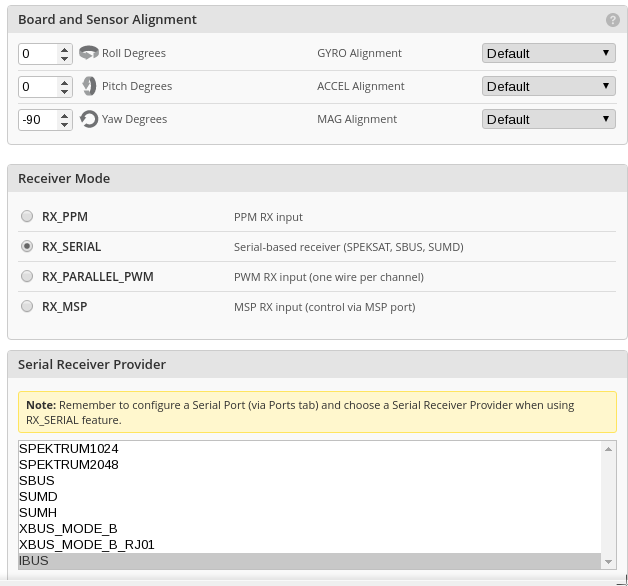Image resolution: width=628 pixels, height=586 pixels.
Task: Click the Roll Degrees rotation icon
Action: coord(89,53)
